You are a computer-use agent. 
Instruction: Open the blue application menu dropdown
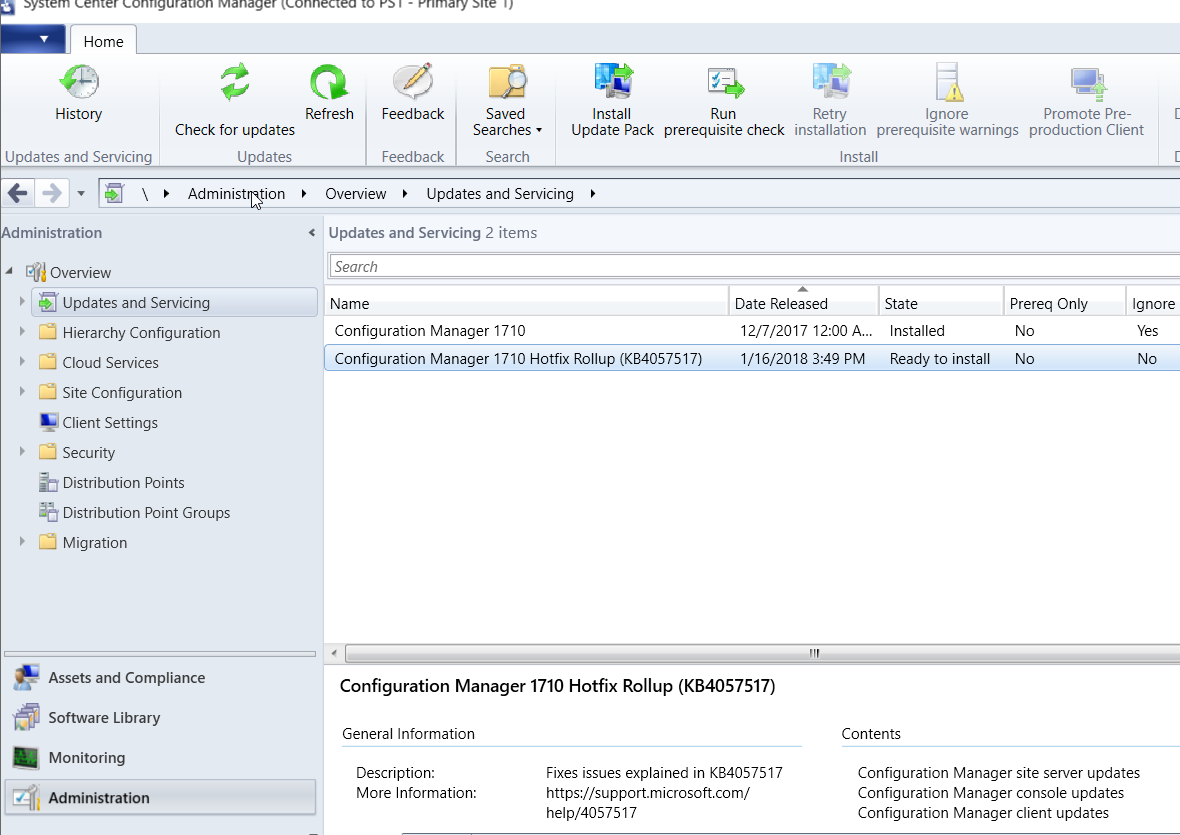33,39
